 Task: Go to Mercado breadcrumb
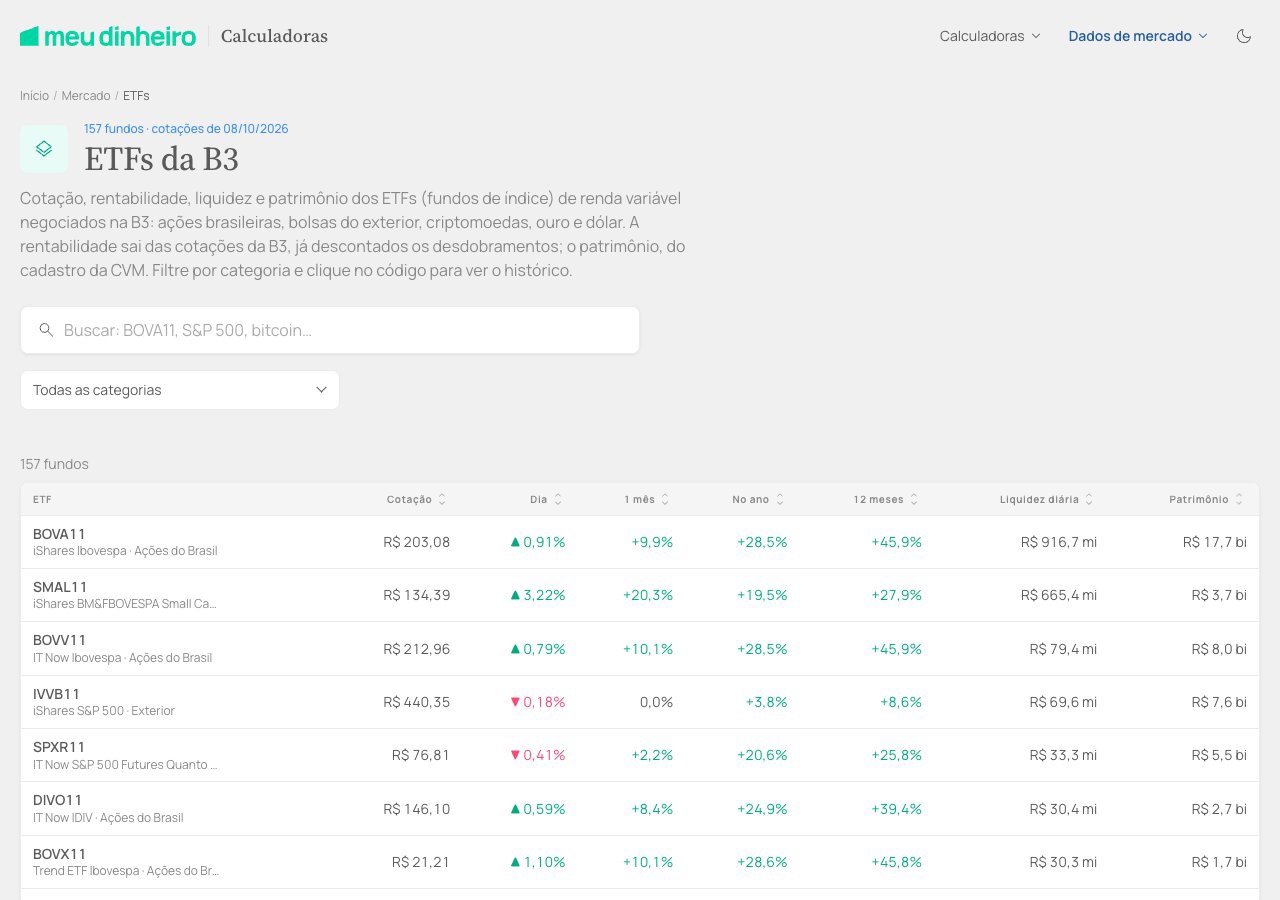coord(86,96)
